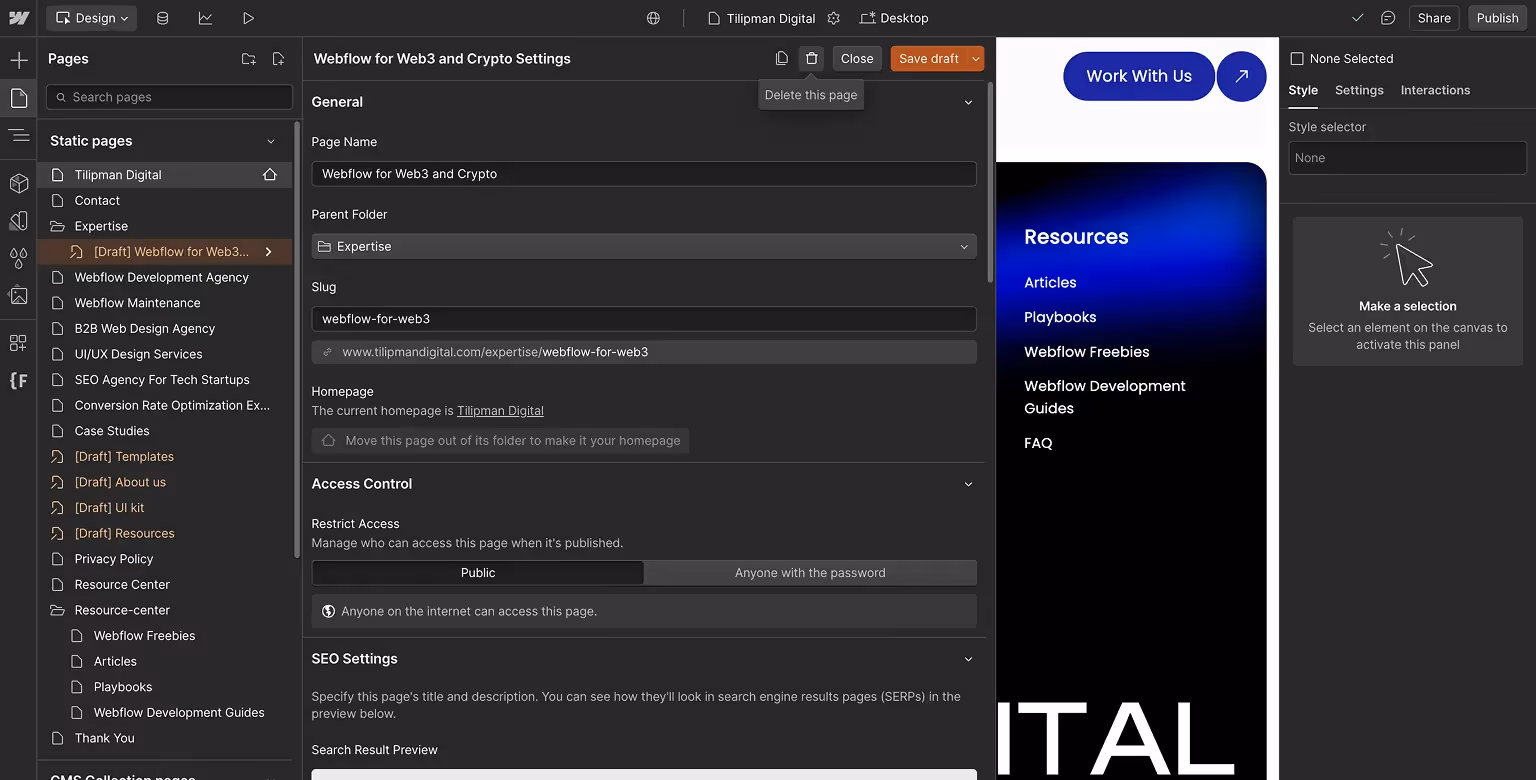1536x780 pixels.
Task: Switch to the Interactions tab
Action: 1435,90
